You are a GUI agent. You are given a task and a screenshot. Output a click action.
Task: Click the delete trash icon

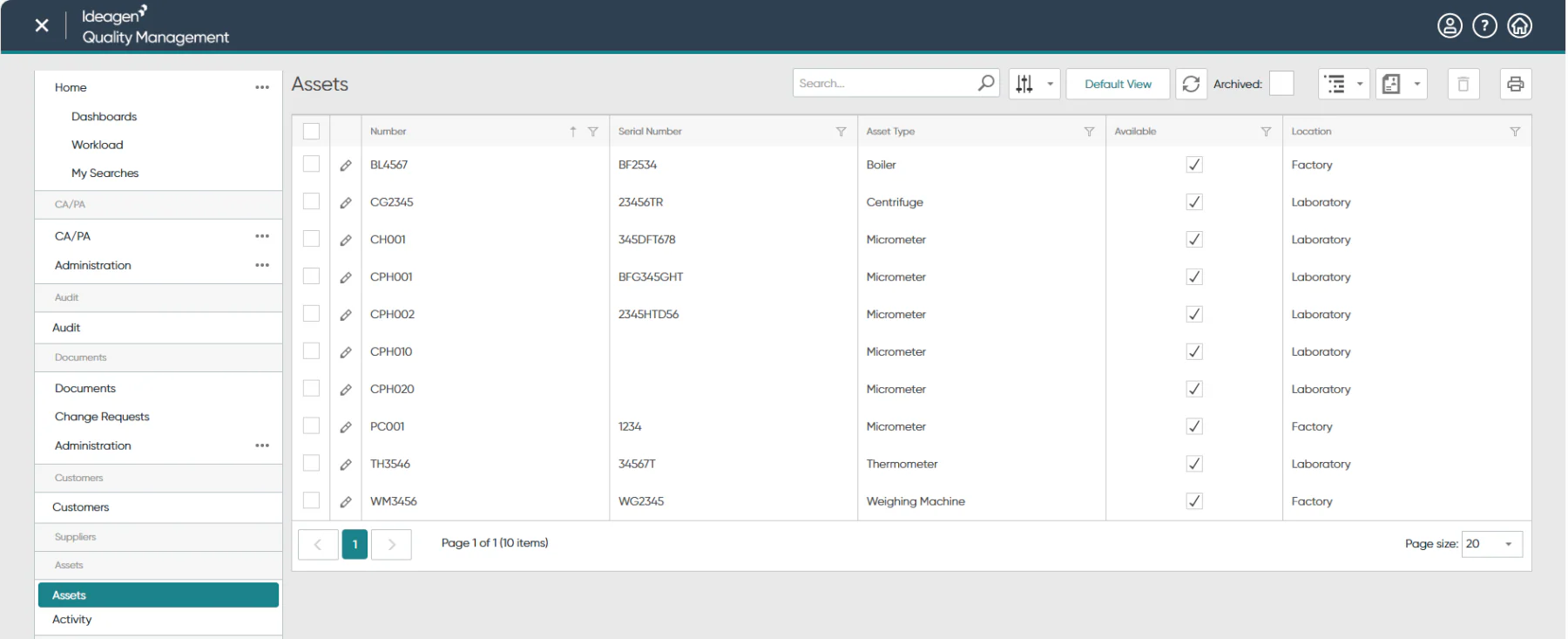(1463, 84)
